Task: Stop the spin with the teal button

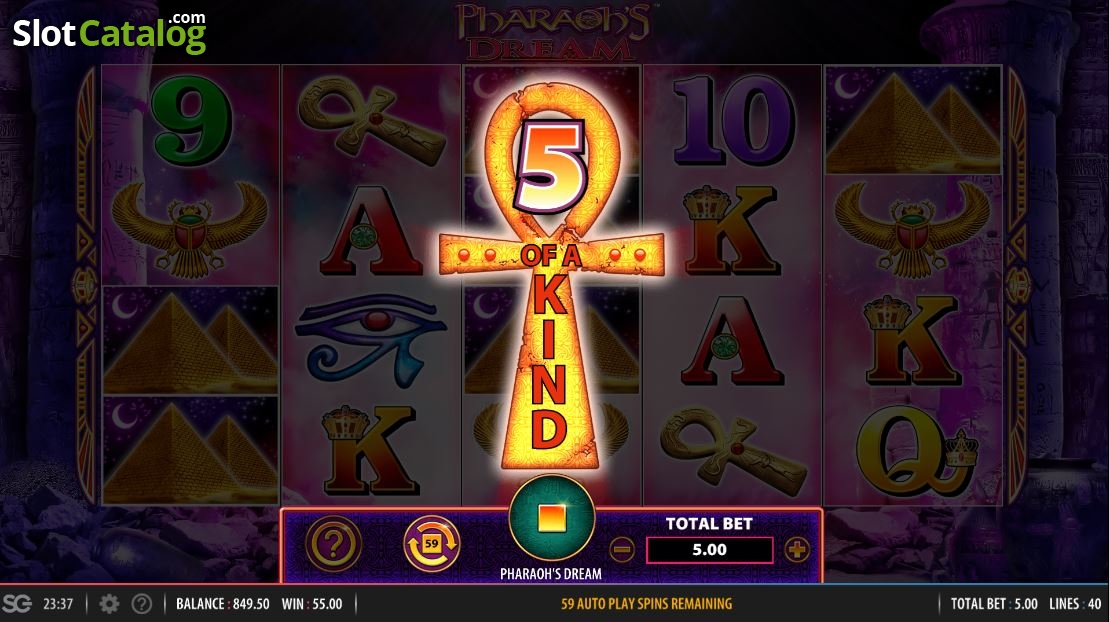Action: pos(551,517)
